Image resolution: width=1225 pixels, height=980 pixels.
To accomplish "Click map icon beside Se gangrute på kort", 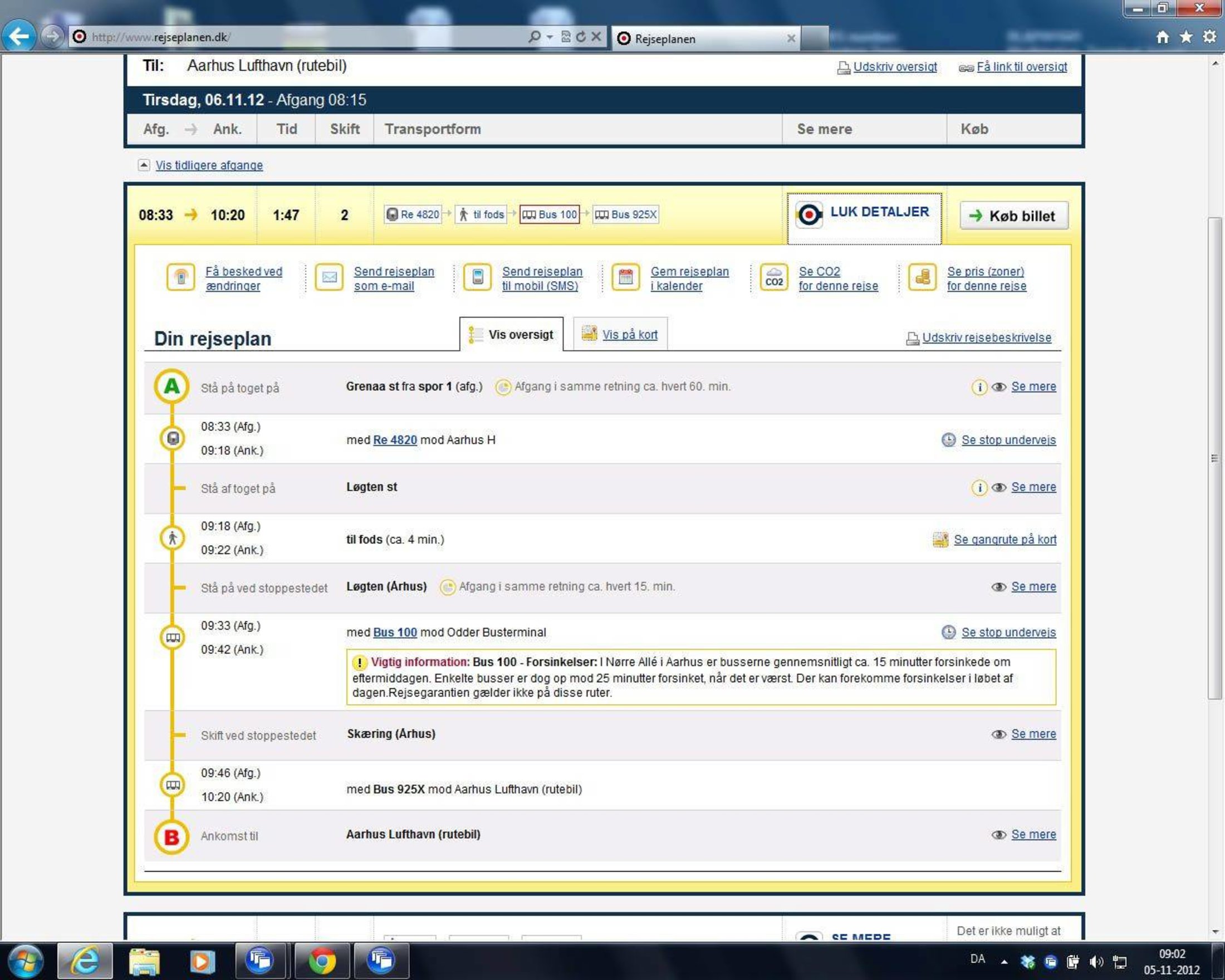I will pyautogui.click(x=941, y=540).
